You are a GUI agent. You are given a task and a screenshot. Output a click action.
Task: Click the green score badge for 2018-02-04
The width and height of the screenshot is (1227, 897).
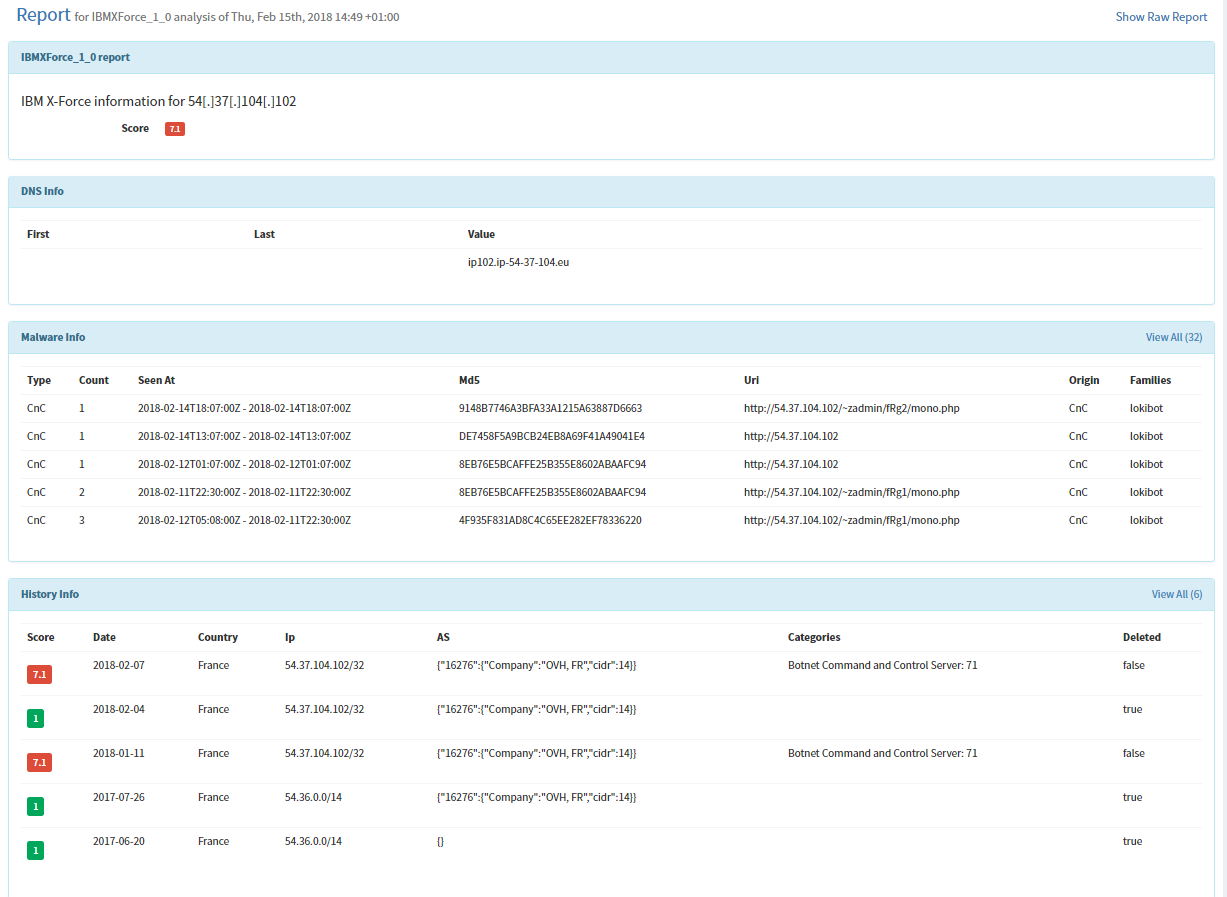(x=36, y=719)
